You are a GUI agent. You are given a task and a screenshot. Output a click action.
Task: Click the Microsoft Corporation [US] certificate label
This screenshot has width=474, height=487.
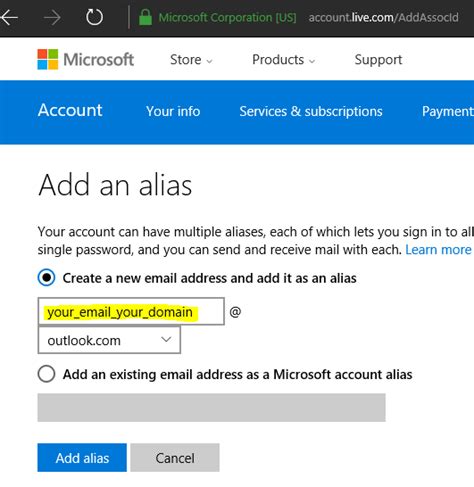[227, 17]
